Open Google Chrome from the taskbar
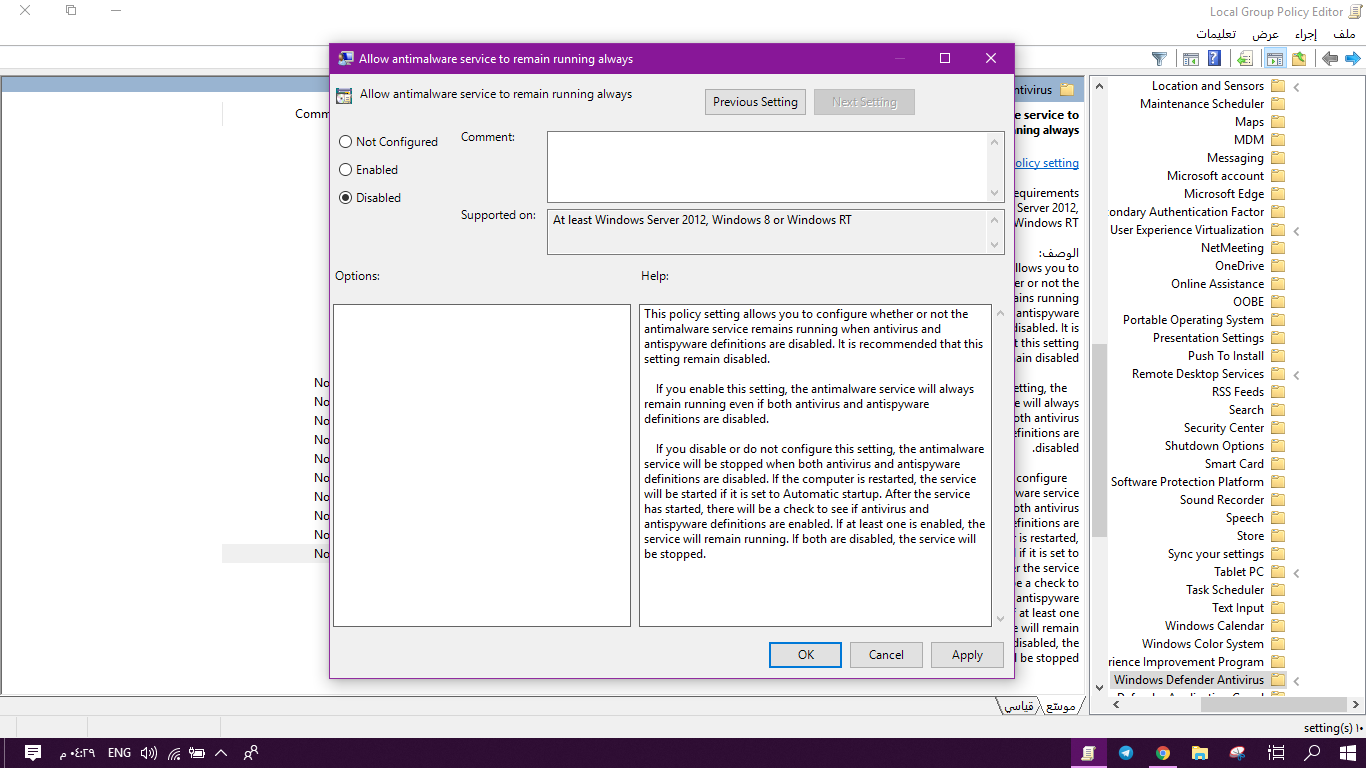Viewport: 1366px width, 768px height. coord(1163,753)
